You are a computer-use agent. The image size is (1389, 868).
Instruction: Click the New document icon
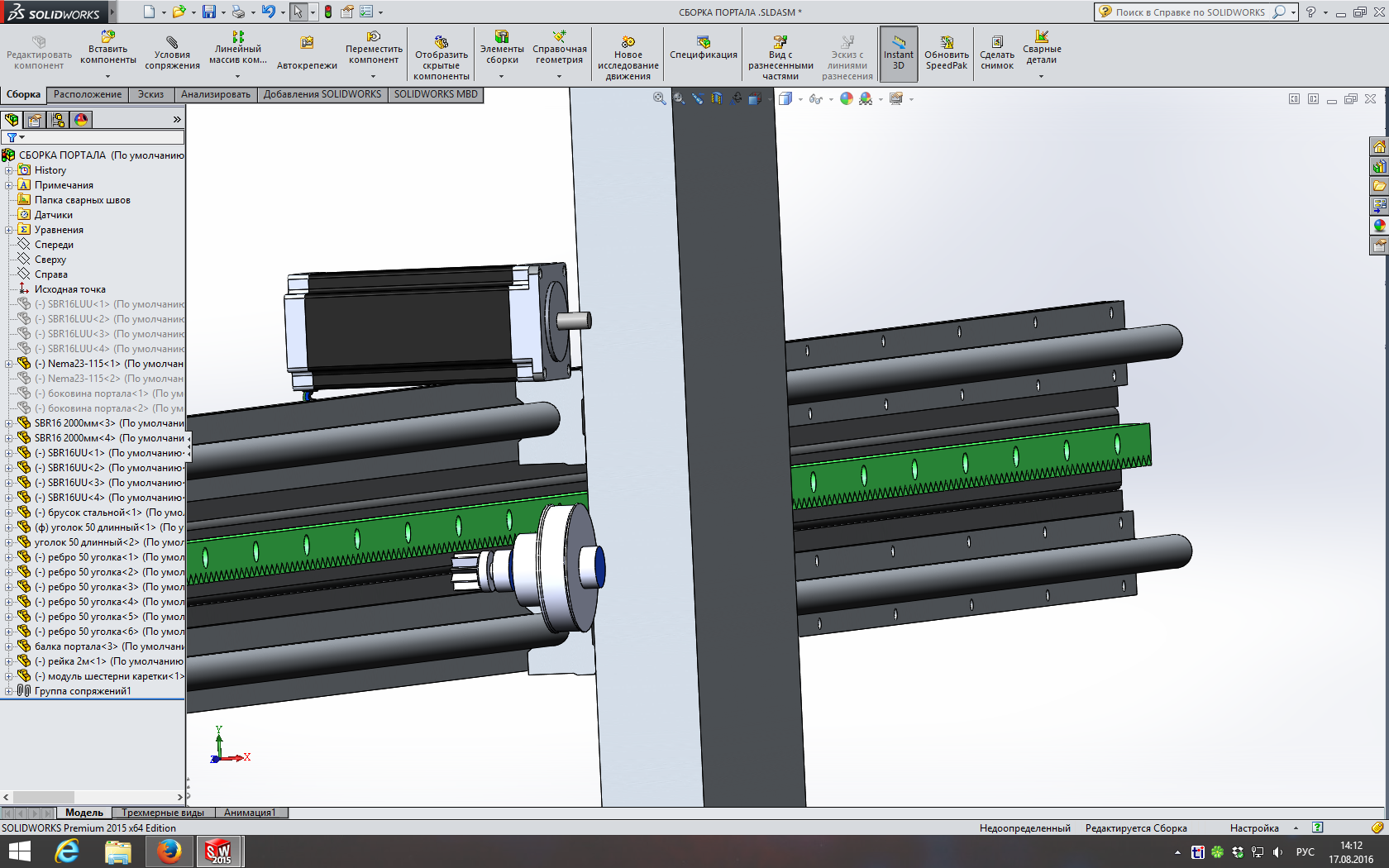tap(149, 12)
